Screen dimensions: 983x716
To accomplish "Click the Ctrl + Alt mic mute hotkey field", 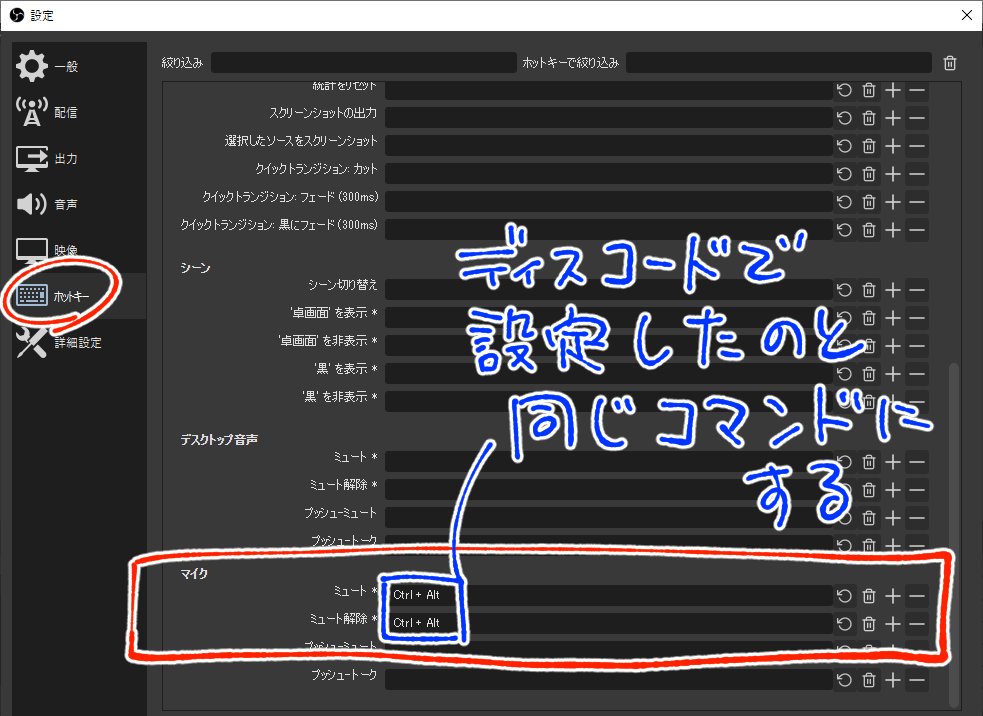I will click(x=420, y=595).
